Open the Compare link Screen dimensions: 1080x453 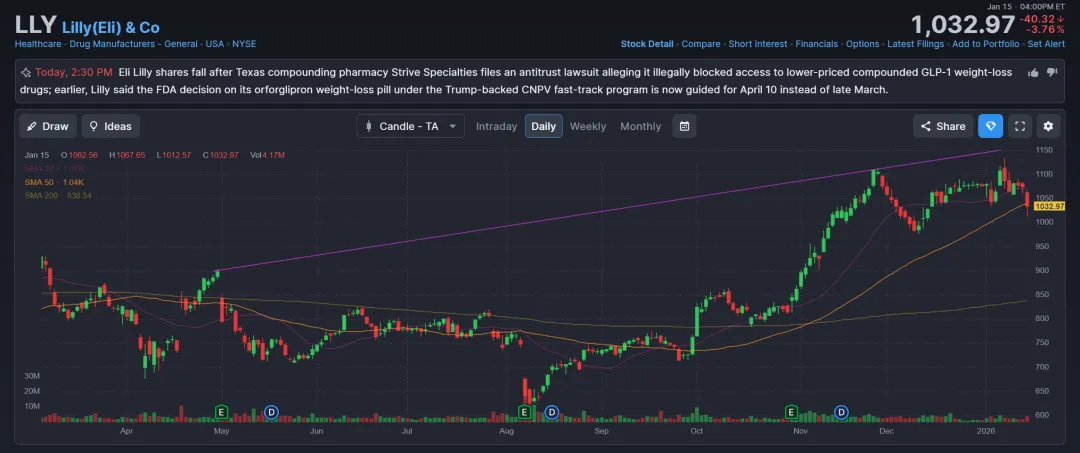pyautogui.click(x=700, y=44)
